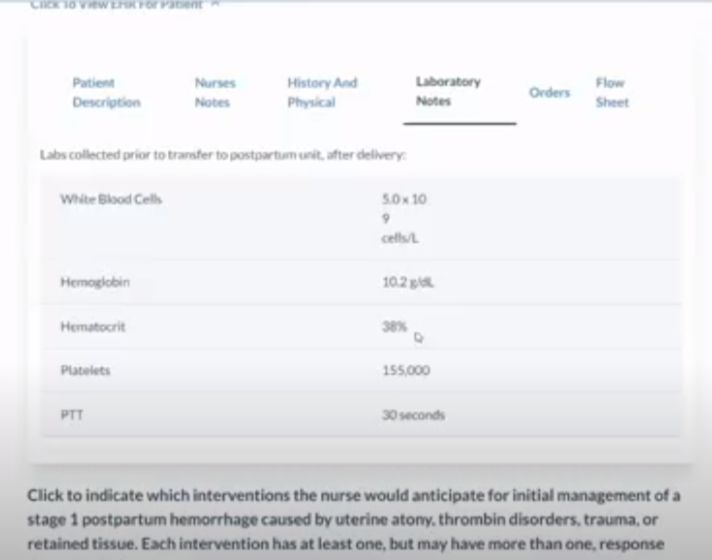The height and width of the screenshot is (560, 712).
Task: Select the White Blood Cells row label
Action: 111,199
